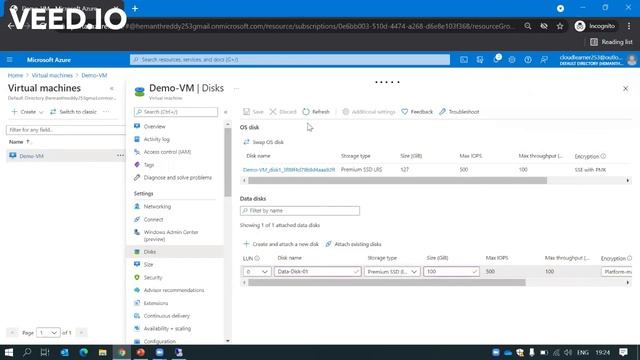640x360 pixels.
Task: Click the Save toolbar button
Action: tap(253, 111)
